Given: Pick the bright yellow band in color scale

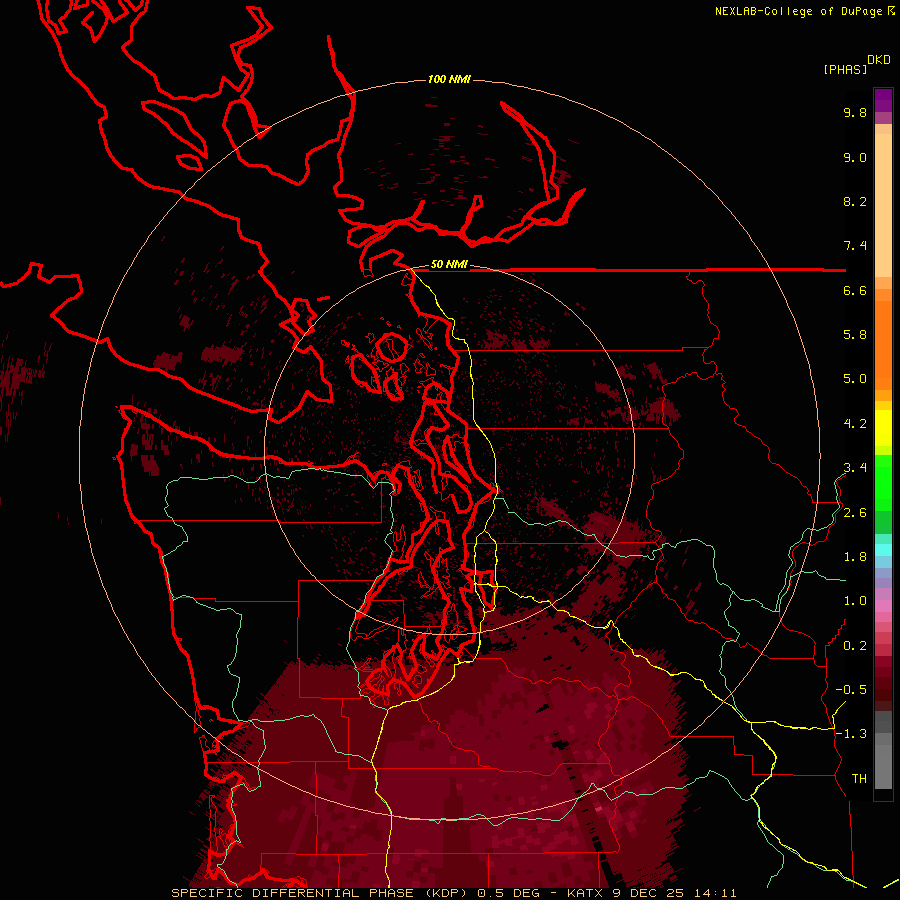Looking at the screenshot, I should click(x=883, y=428).
